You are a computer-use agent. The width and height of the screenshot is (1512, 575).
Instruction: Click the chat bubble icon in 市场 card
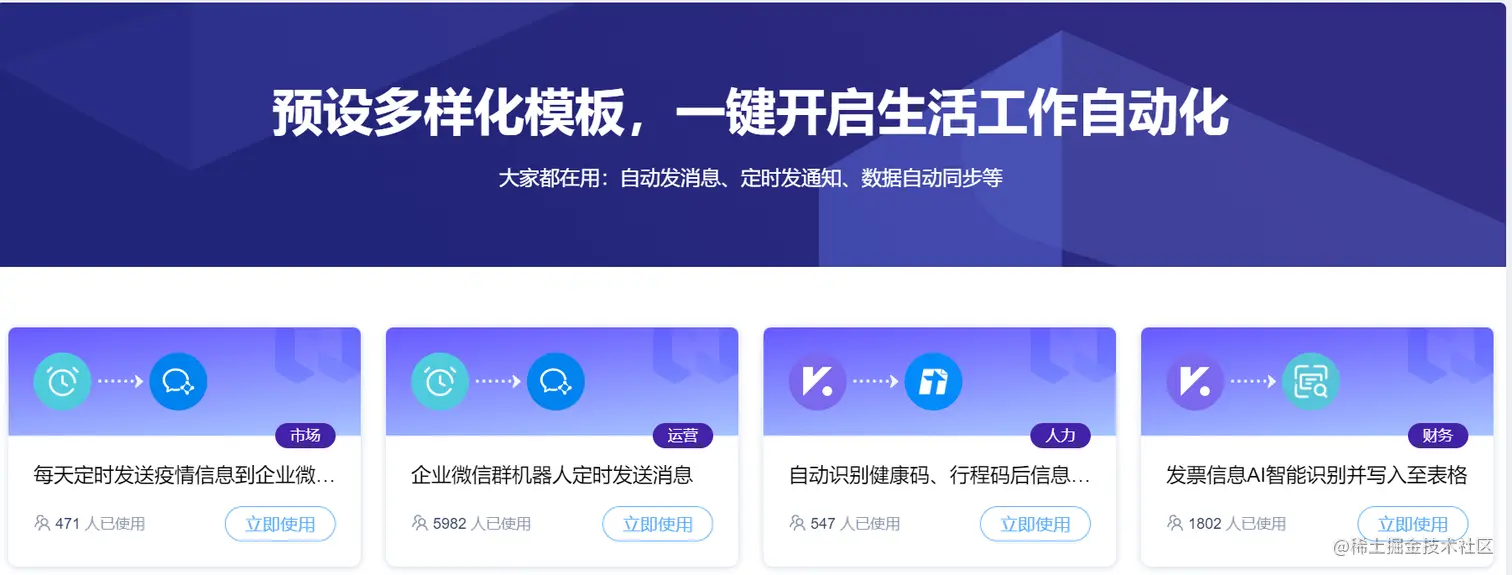178,381
